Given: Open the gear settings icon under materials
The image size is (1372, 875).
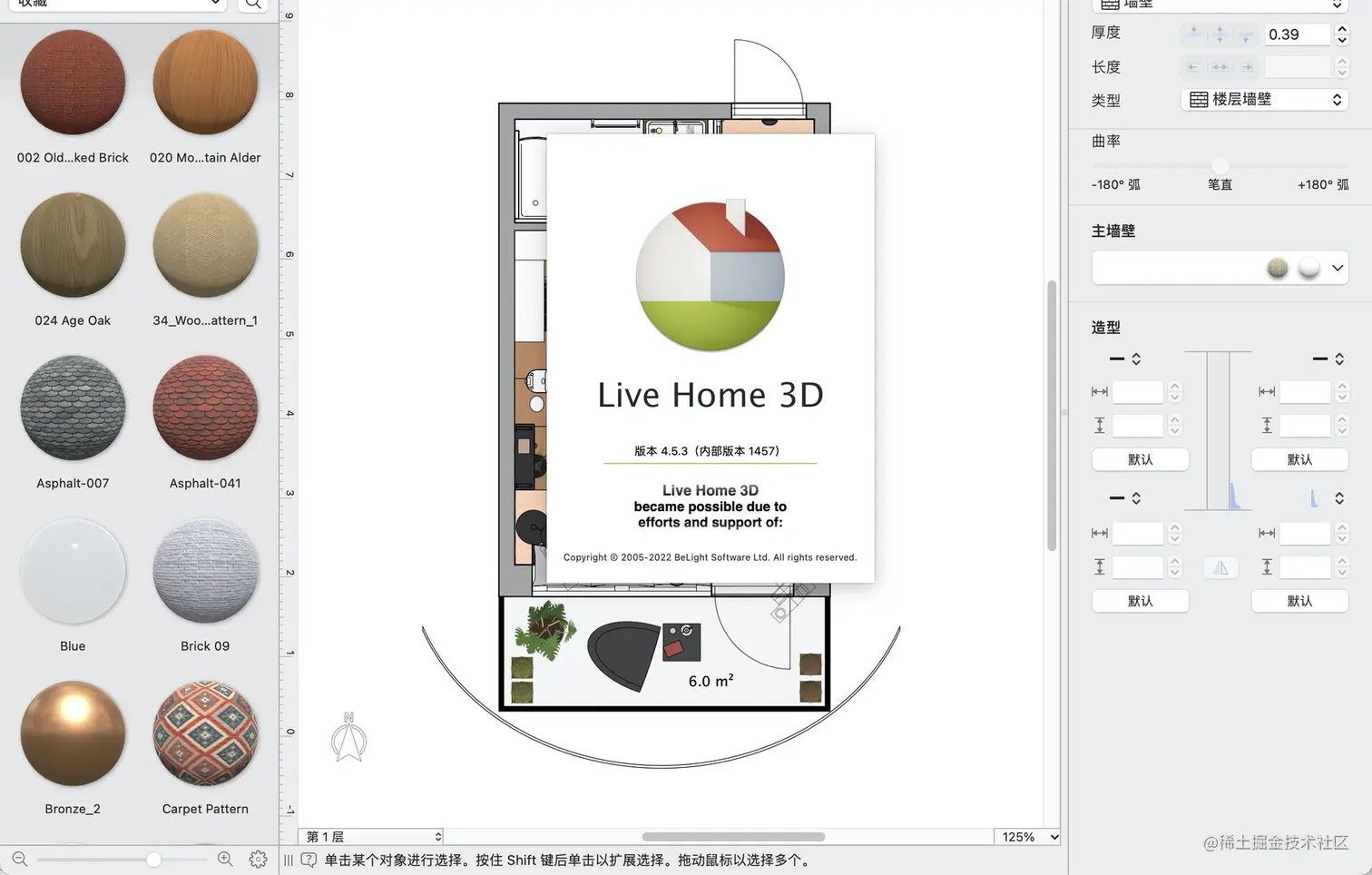Looking at the screenshot, I should pos(258,859).
